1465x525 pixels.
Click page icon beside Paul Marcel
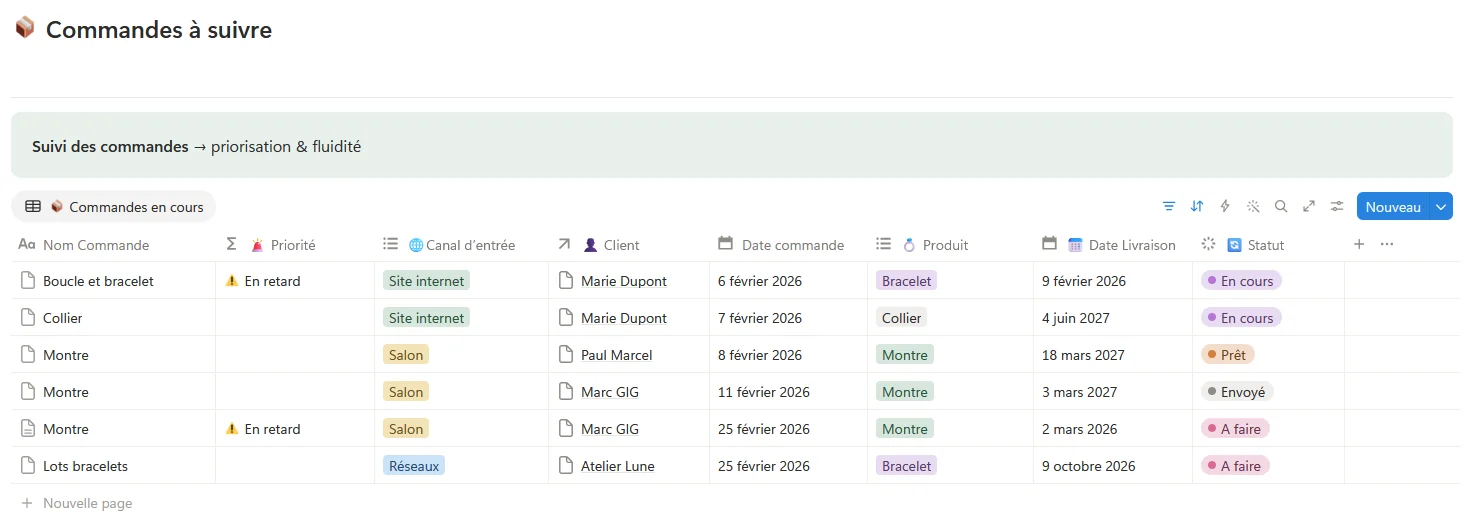[x=566, y=355]
